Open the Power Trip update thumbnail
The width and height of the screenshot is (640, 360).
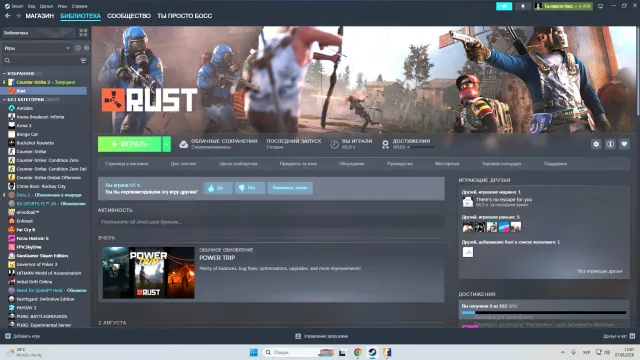pyautogui.click(x=148, y=272)
